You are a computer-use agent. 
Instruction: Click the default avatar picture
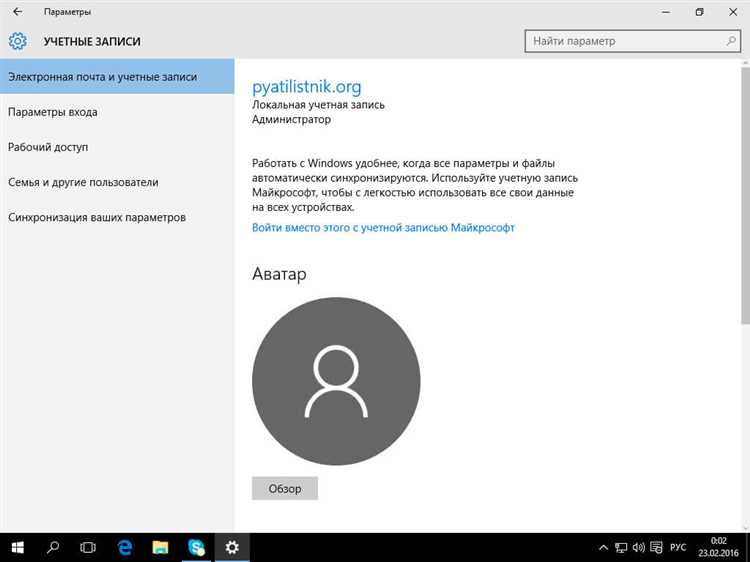(x=336, y=383)
